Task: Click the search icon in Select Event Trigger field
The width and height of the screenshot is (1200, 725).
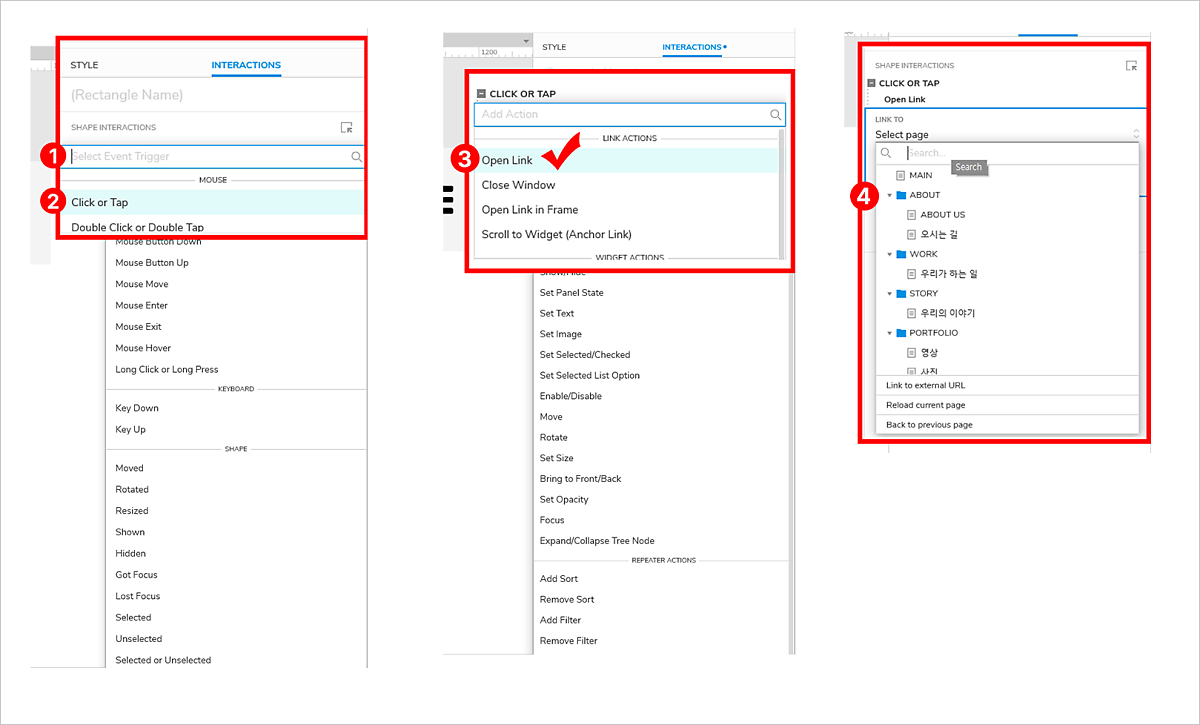Action: coord(356,157)
